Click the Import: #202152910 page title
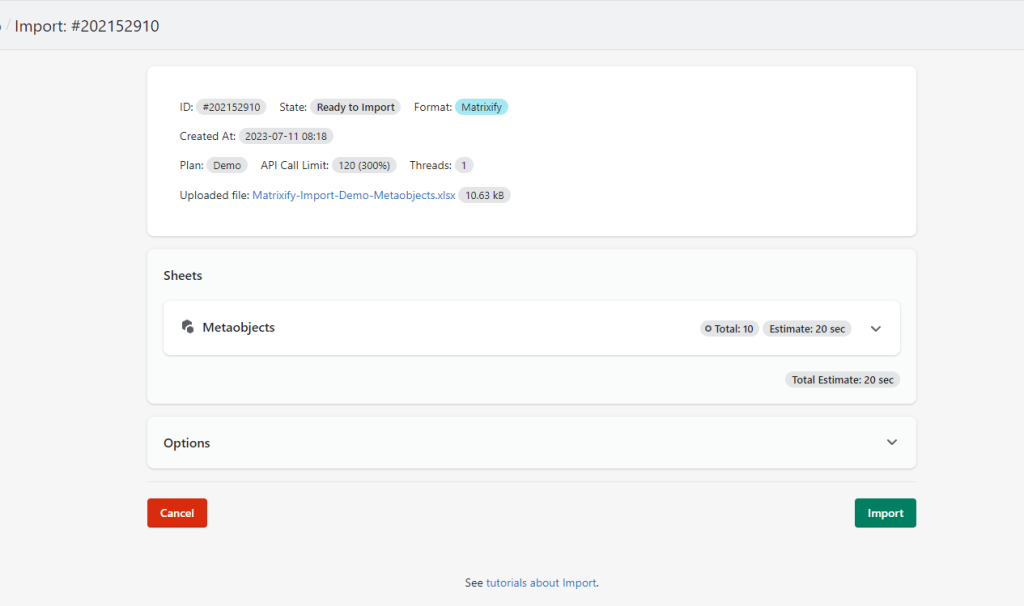The height and width of the screenshot is (606, 1024). (x=89, y=26)
